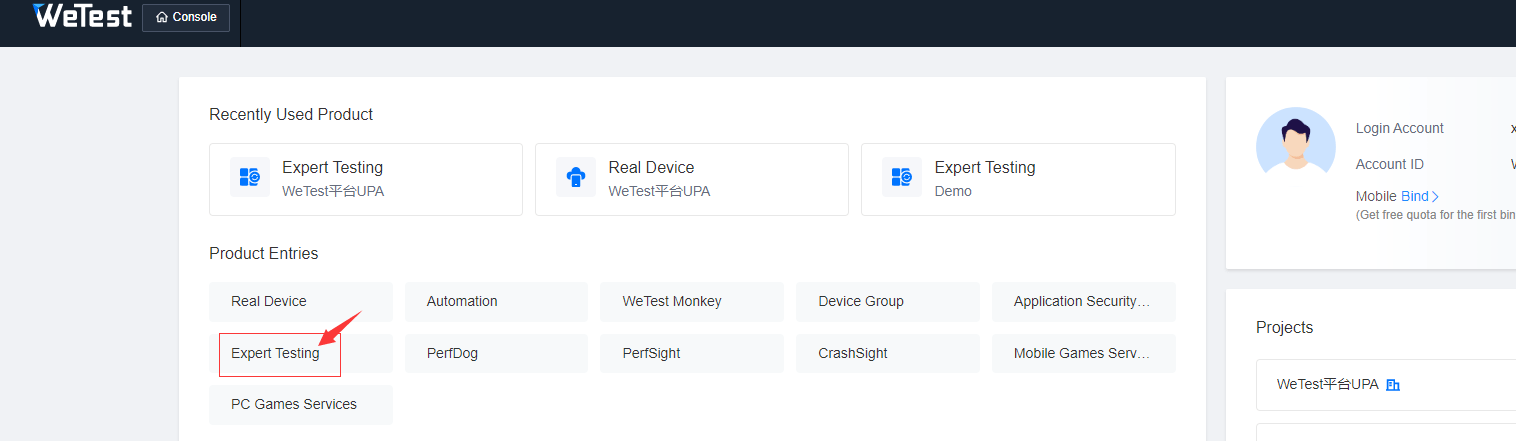Open WeTest Monkey product entry
1516x441 pixels.
click(692, 301)
